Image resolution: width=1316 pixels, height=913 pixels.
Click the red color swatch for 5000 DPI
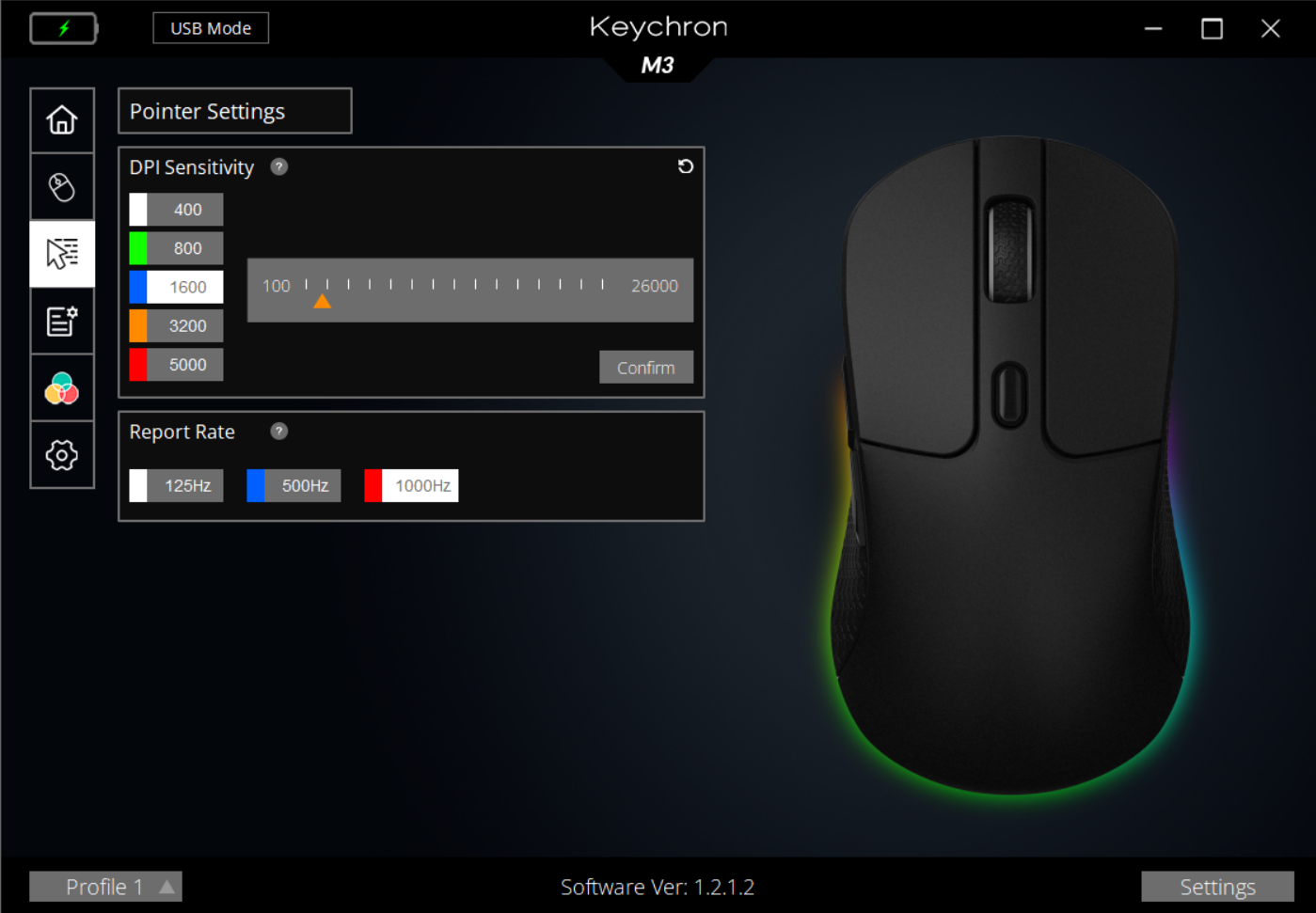pyautogui.click(x=138, y=365)
